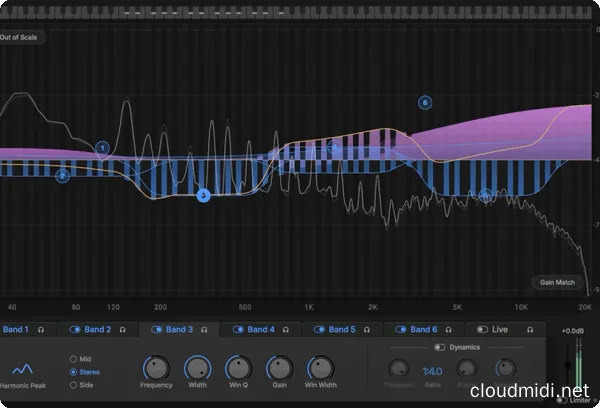Click the Win Q knob
The image size is (600, 408).
pos(238,368)
